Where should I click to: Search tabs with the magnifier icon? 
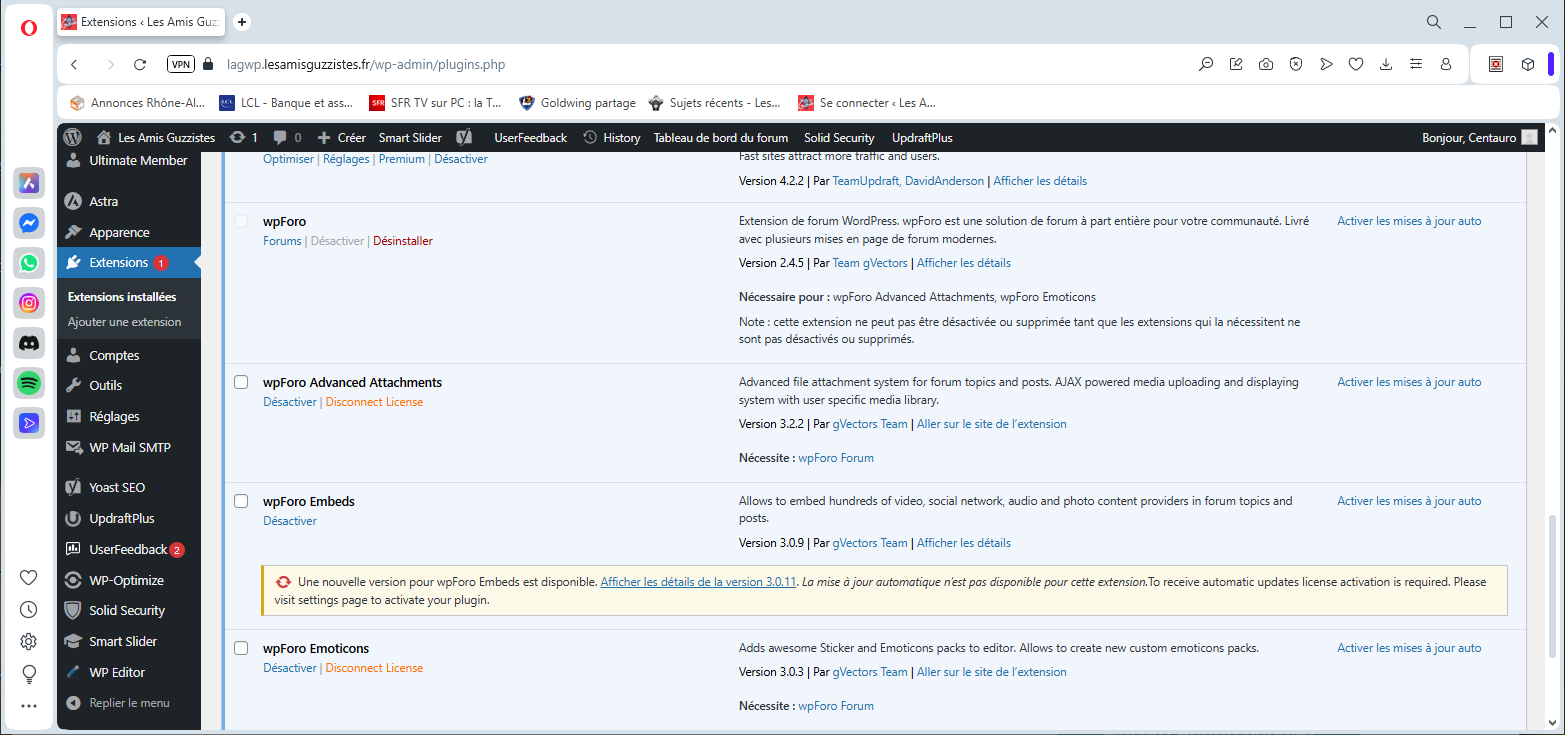(x=1434, y=22)
